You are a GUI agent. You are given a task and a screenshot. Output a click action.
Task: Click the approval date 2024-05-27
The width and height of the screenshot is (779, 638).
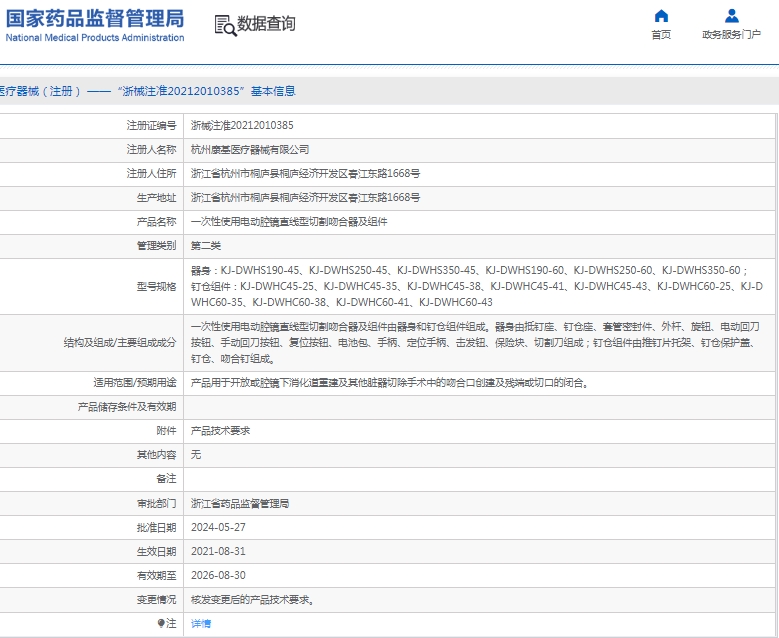218,527
